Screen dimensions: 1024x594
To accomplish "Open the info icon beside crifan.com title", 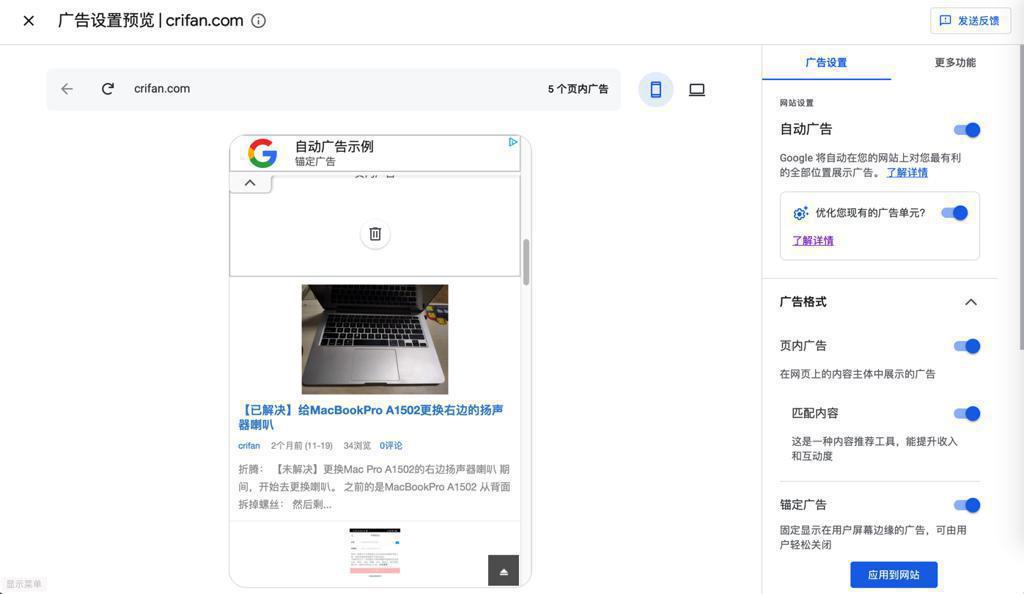I will click(x=259, y=21).
